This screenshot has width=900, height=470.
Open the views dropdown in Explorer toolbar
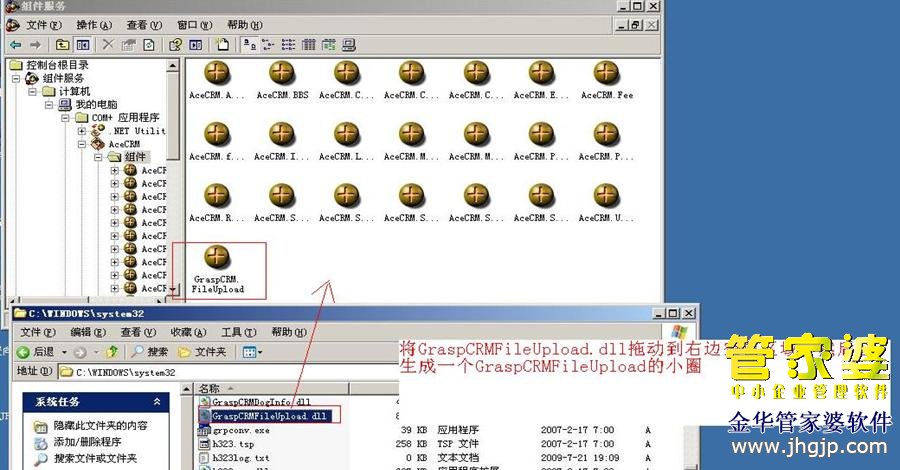click(250, 352)
